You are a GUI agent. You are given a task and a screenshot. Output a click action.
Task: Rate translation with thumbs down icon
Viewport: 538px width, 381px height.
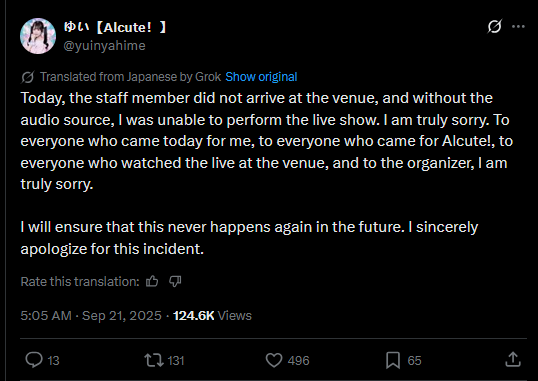[175, 281]
